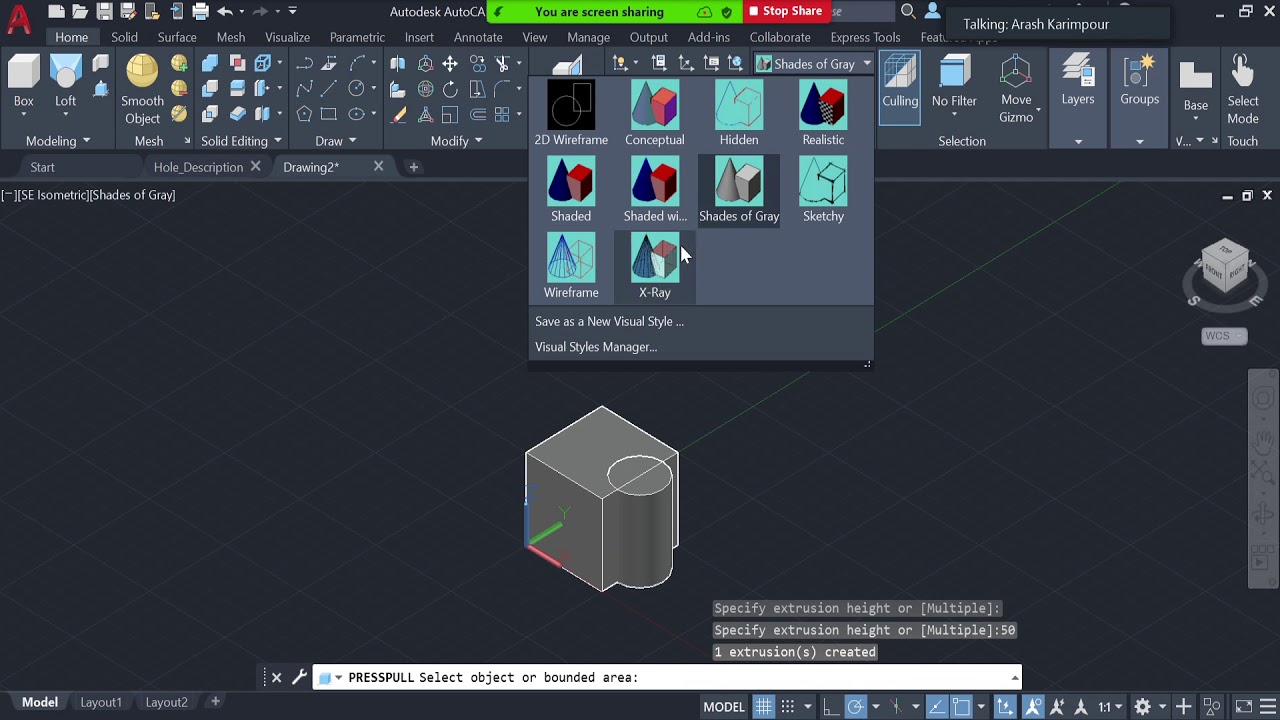Apply the Wireframe visual style
1280x720 pixels.
pos(571,266)
